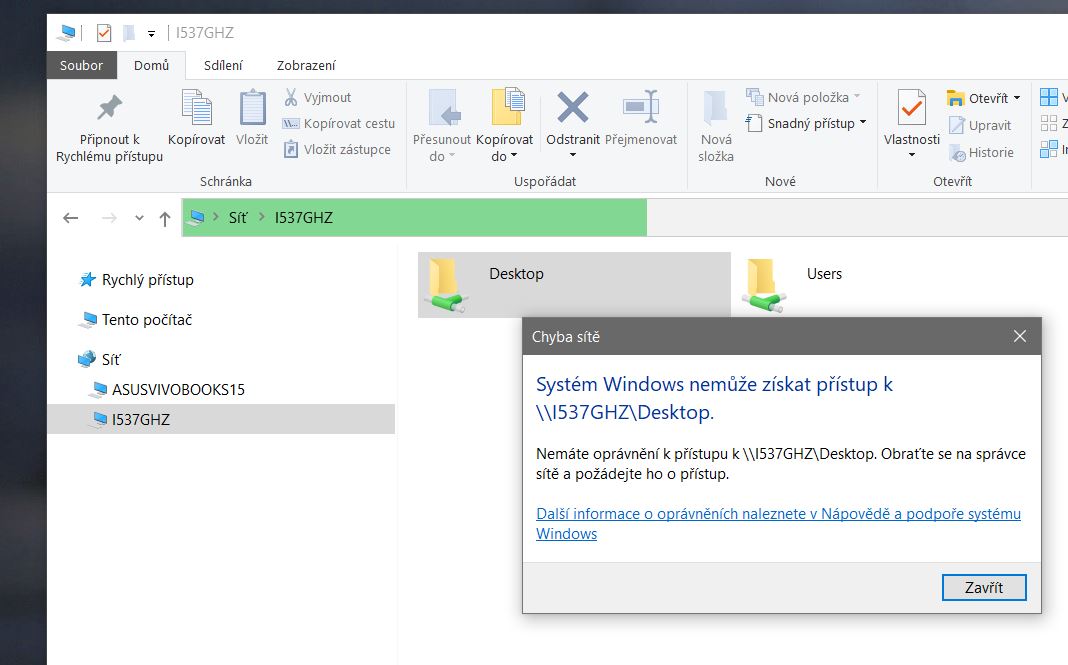The image size is (1068, 665).
Task: Click Historie history button
Action: (981, 153)
